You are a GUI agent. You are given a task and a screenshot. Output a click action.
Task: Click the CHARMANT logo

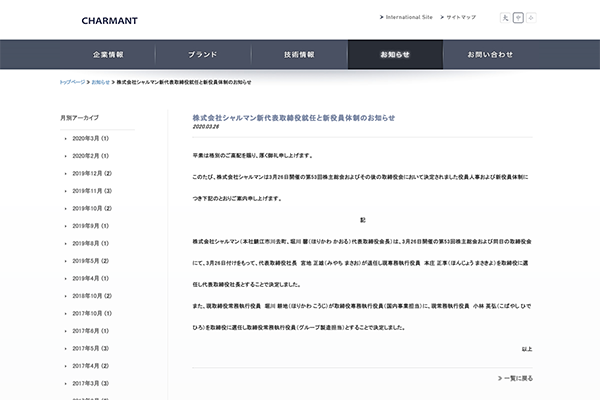(109, 21)
